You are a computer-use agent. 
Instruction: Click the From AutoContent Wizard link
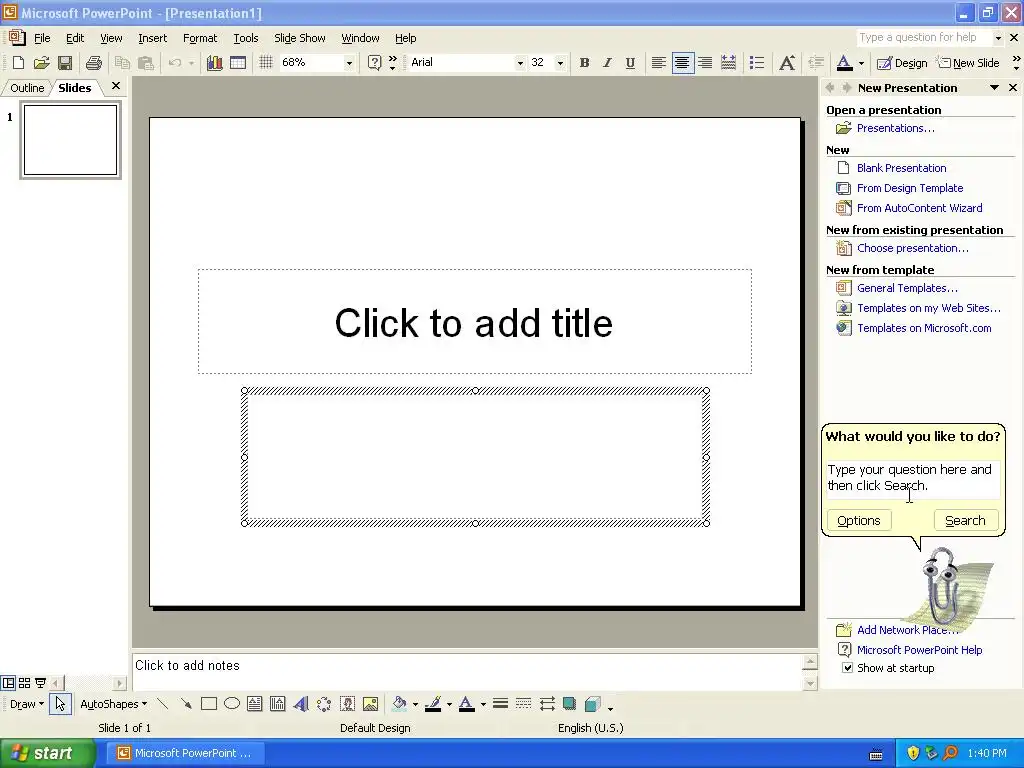click(x=920, y=208)
